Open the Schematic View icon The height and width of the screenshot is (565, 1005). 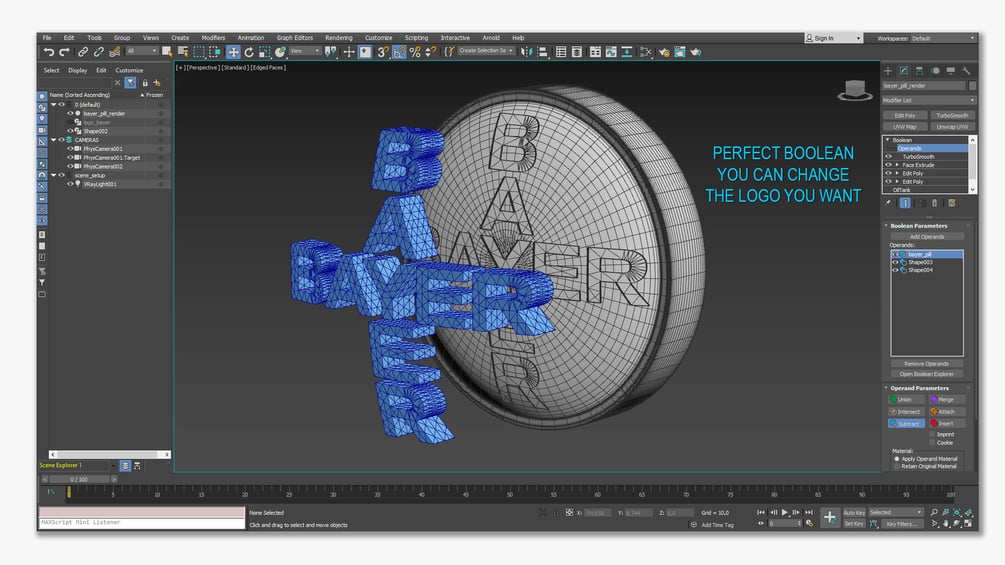click(x=646, y=52)
